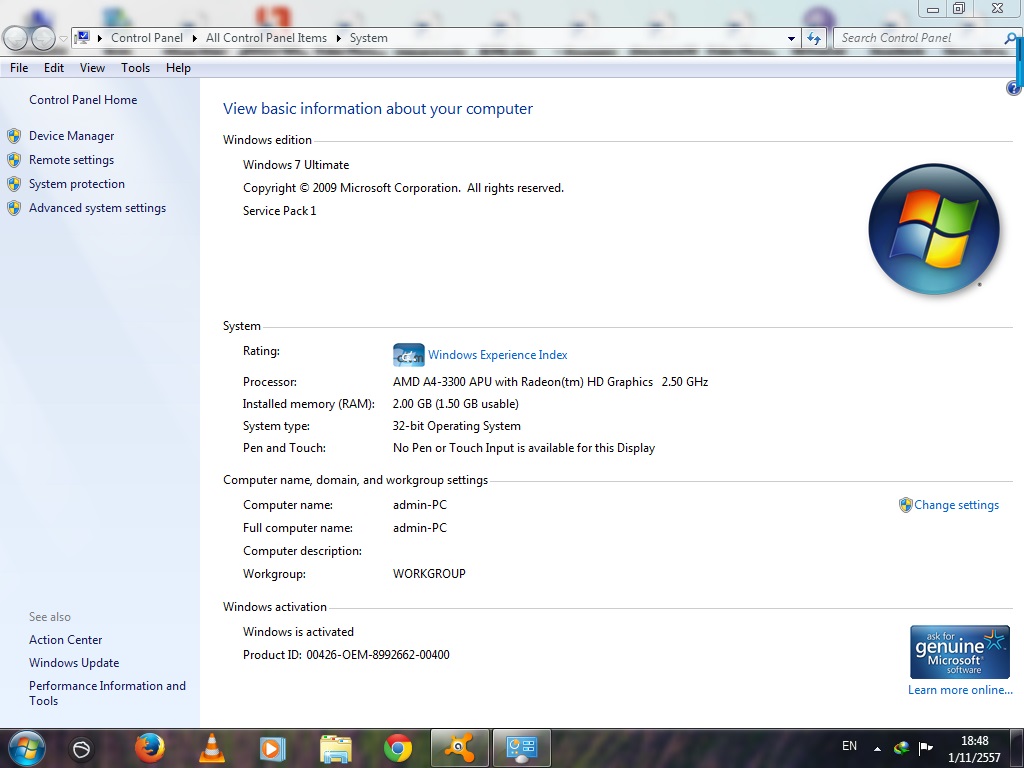Image resolution: width=1024 pixels, height=768 pixels.
Task: Click Change settings for the computer name
Action: point(956,505)
